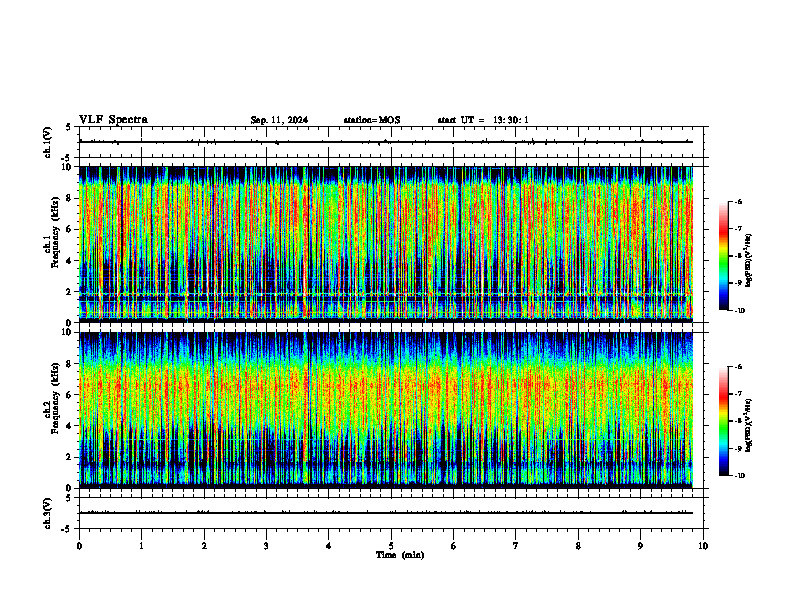Click the "-10" label on ch.2 colorbar
Screen dimensions: 792x612
[740, 476]
